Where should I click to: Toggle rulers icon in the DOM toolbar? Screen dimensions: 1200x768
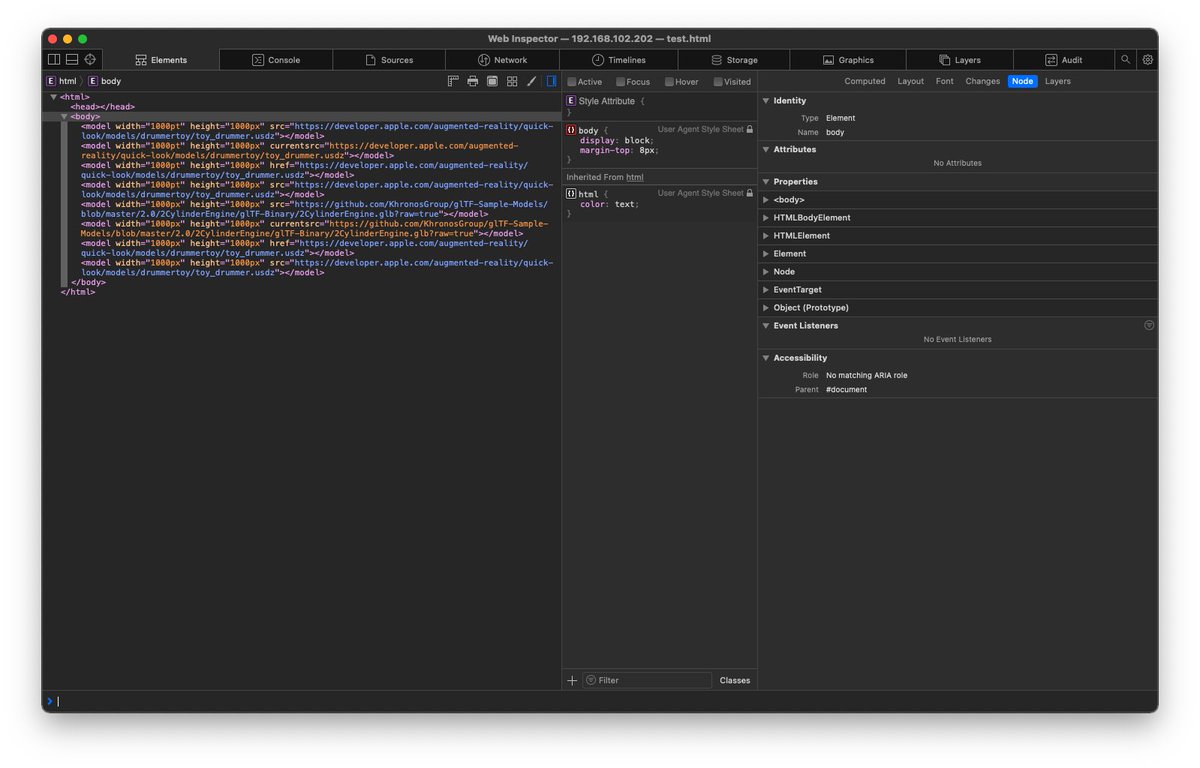(453, 81)
